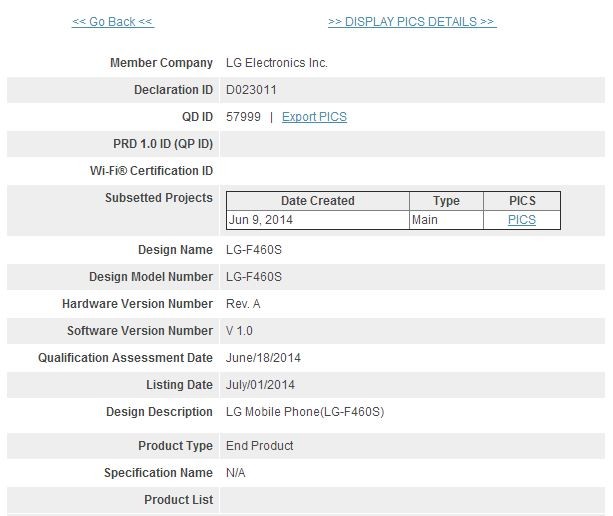Click the Go Back link
The width and height of the screenshot is (613, 516).
click(x=113, y=22)
